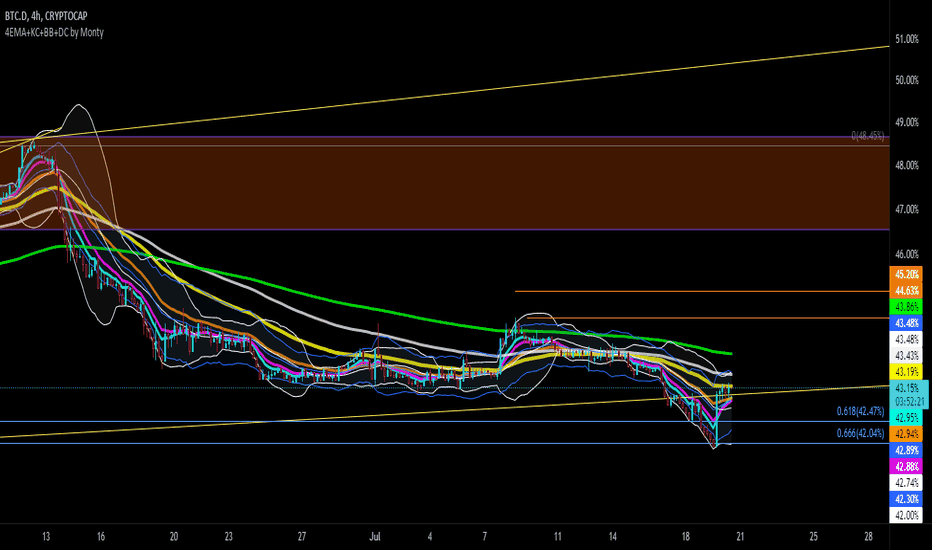Select the blue 43.48% price tag
The image size is (932, 550).
[906, 323]
